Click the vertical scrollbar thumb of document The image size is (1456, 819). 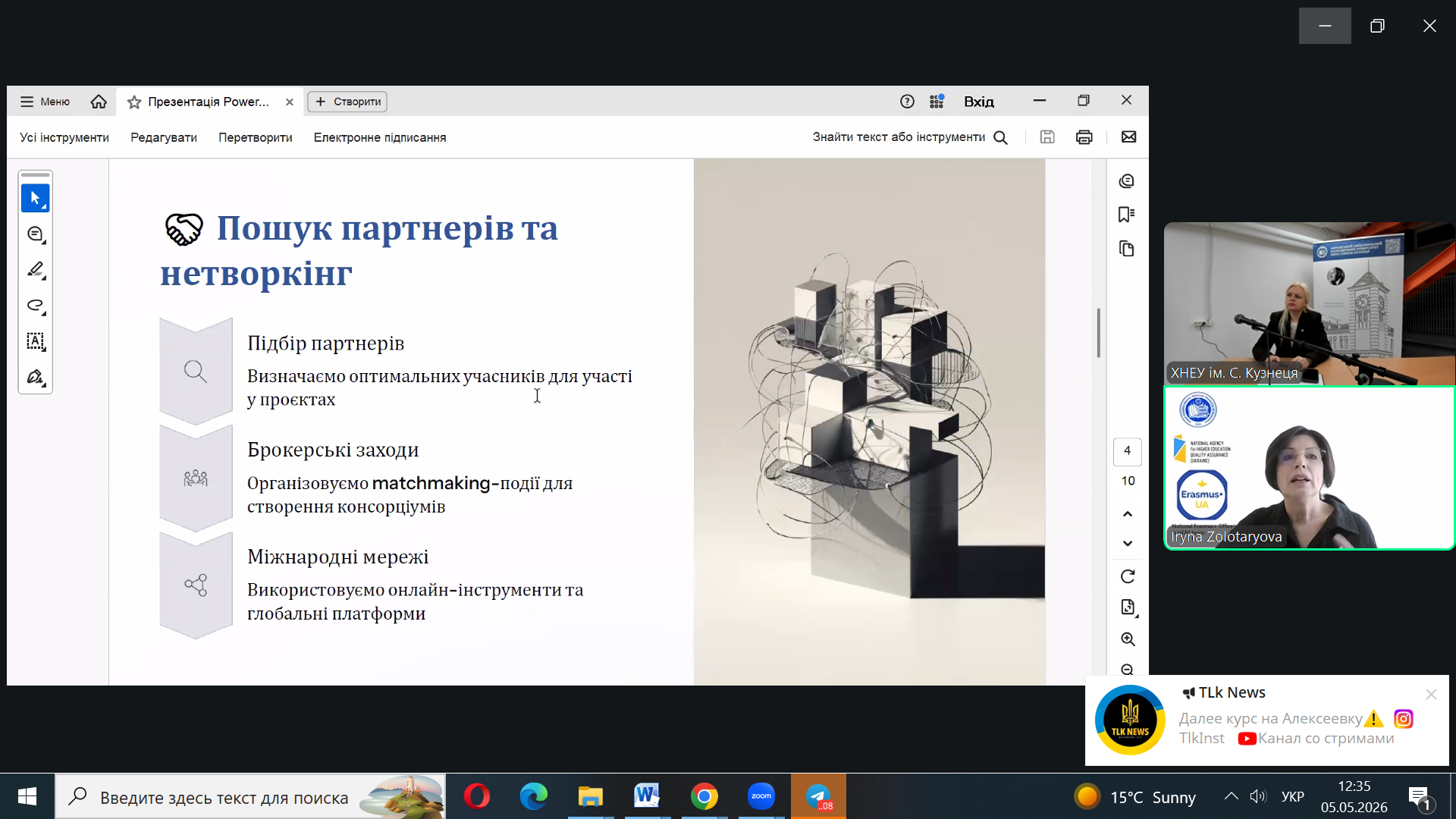[1098, 332]
